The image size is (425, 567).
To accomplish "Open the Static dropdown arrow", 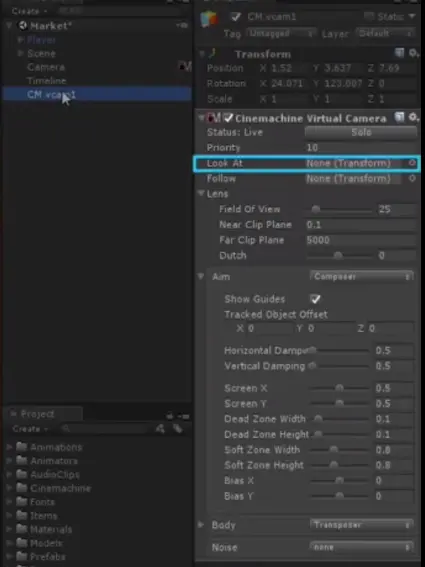I will tap(412, 17).
